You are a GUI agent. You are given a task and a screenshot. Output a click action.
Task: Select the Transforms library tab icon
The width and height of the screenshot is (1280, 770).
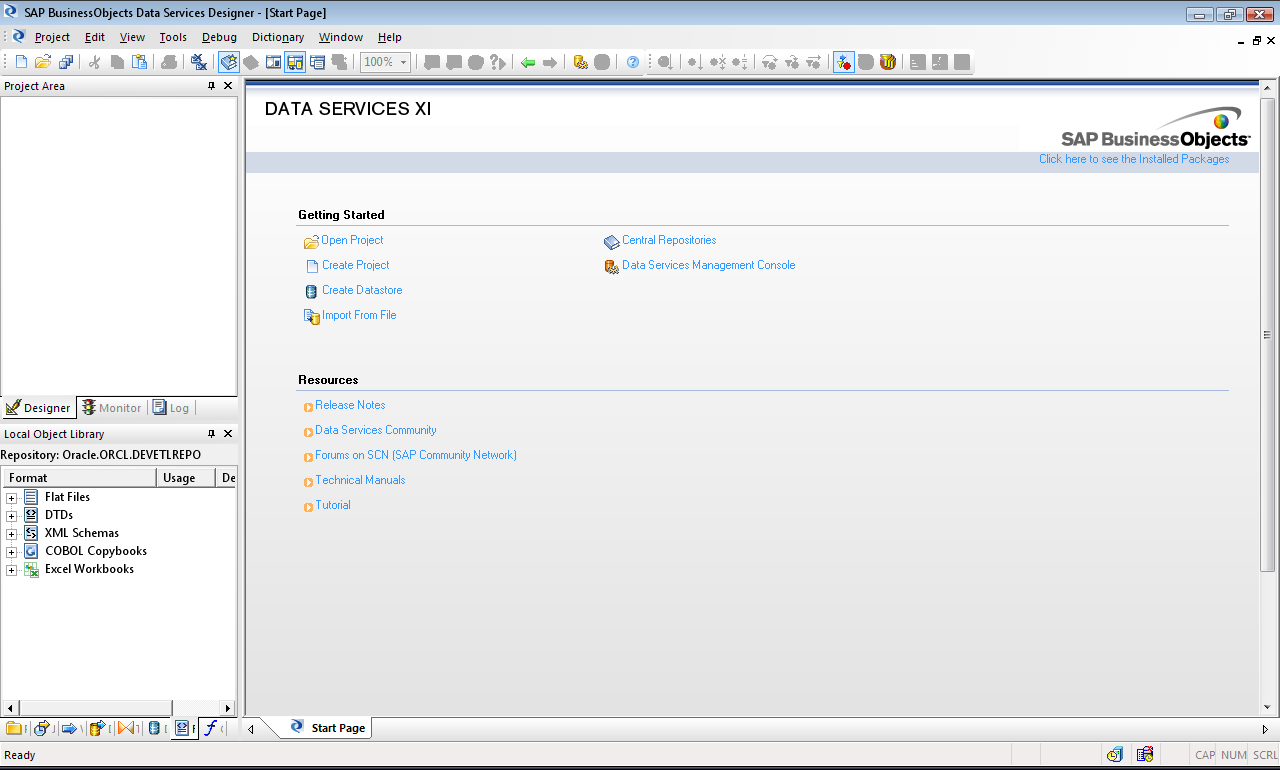tap(126, 728)
